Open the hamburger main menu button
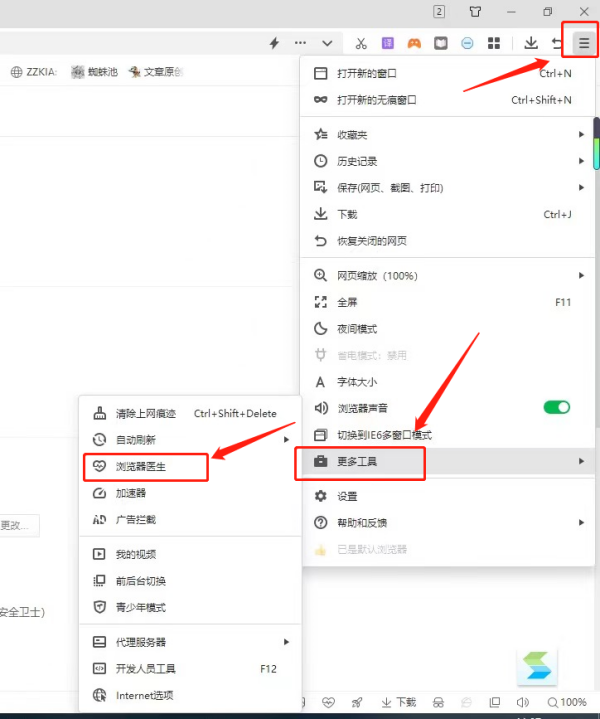The height and width of the screenshot is (719, 600). click(x=584, y=43)
